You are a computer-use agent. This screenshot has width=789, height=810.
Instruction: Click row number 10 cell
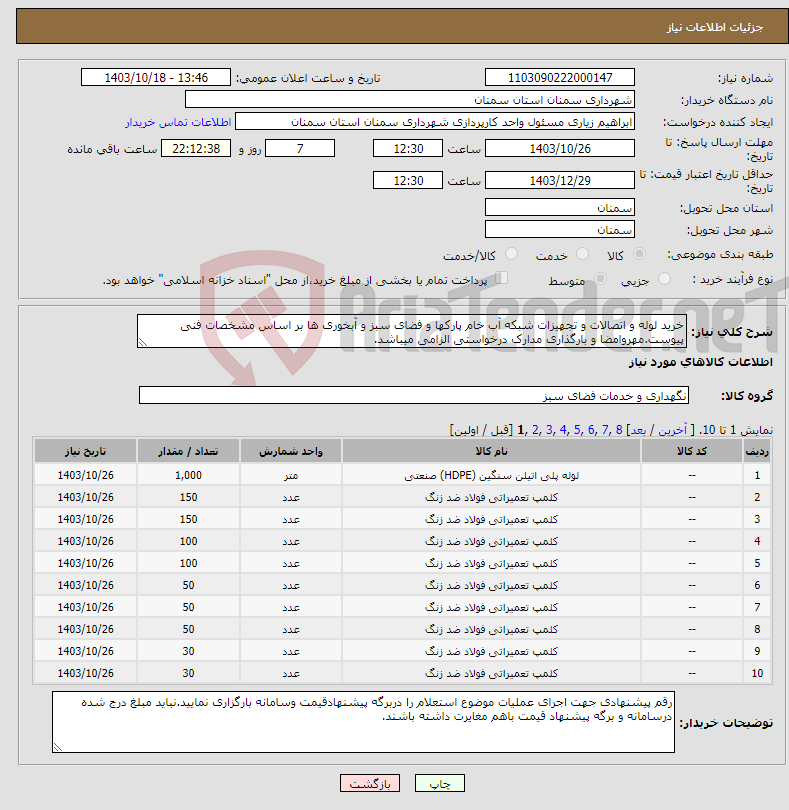click(757, 673)
